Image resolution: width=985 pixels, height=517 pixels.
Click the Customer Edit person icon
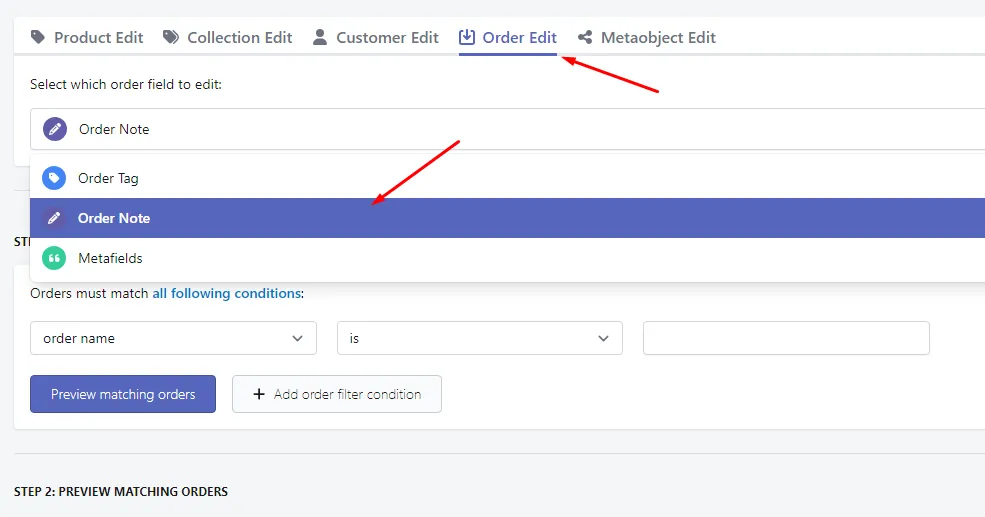pos(320,37)
